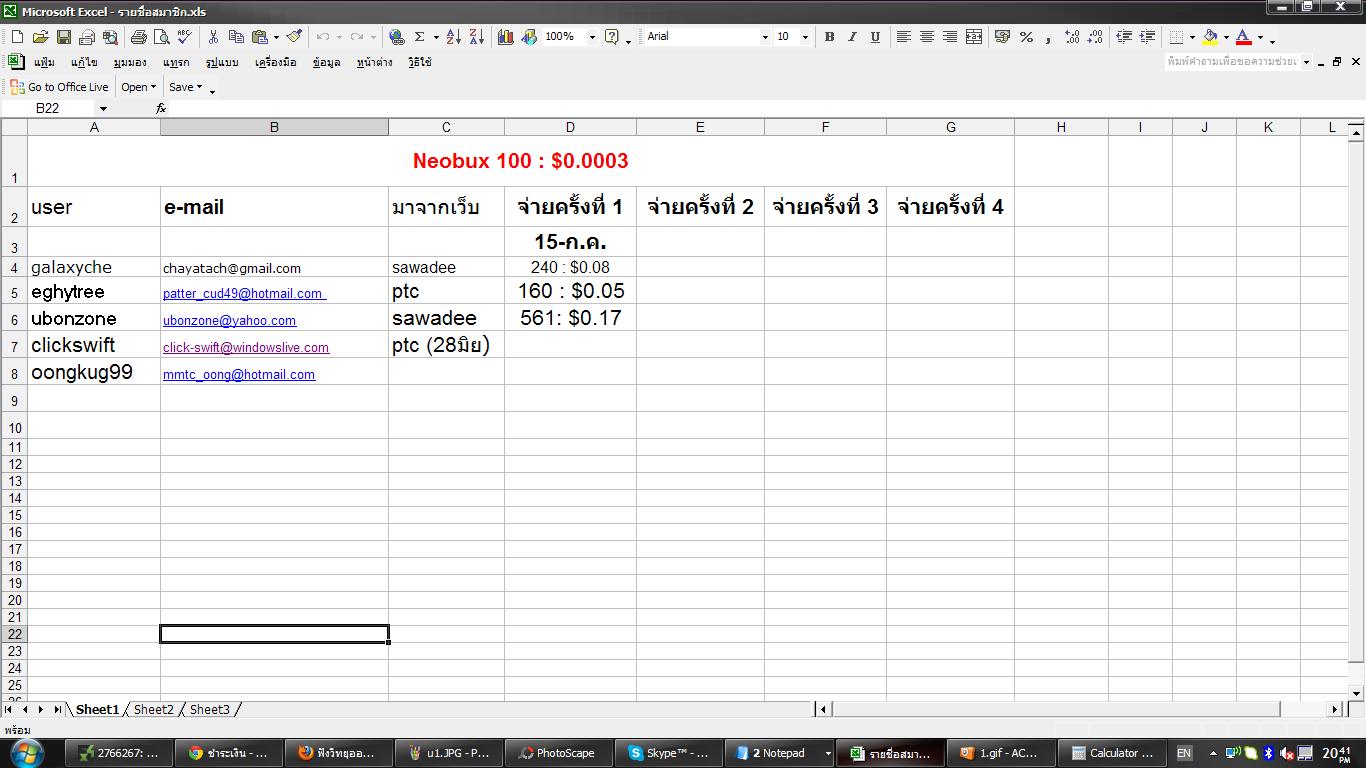Toggle underline formatting
This screenshot has height=768, width=1366.
coord(875,37)
